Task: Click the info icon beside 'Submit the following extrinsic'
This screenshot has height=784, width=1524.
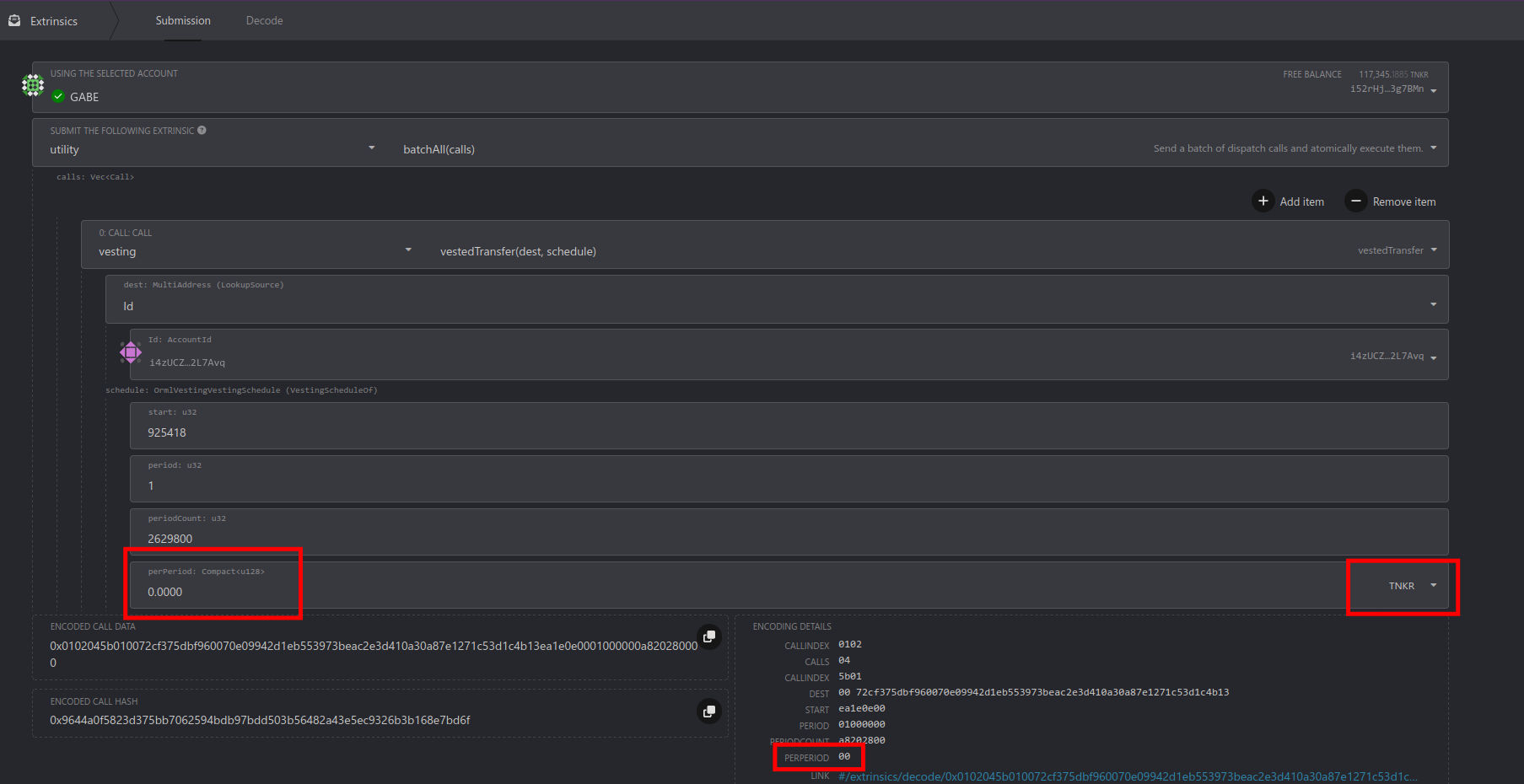Action: (201, 130)
